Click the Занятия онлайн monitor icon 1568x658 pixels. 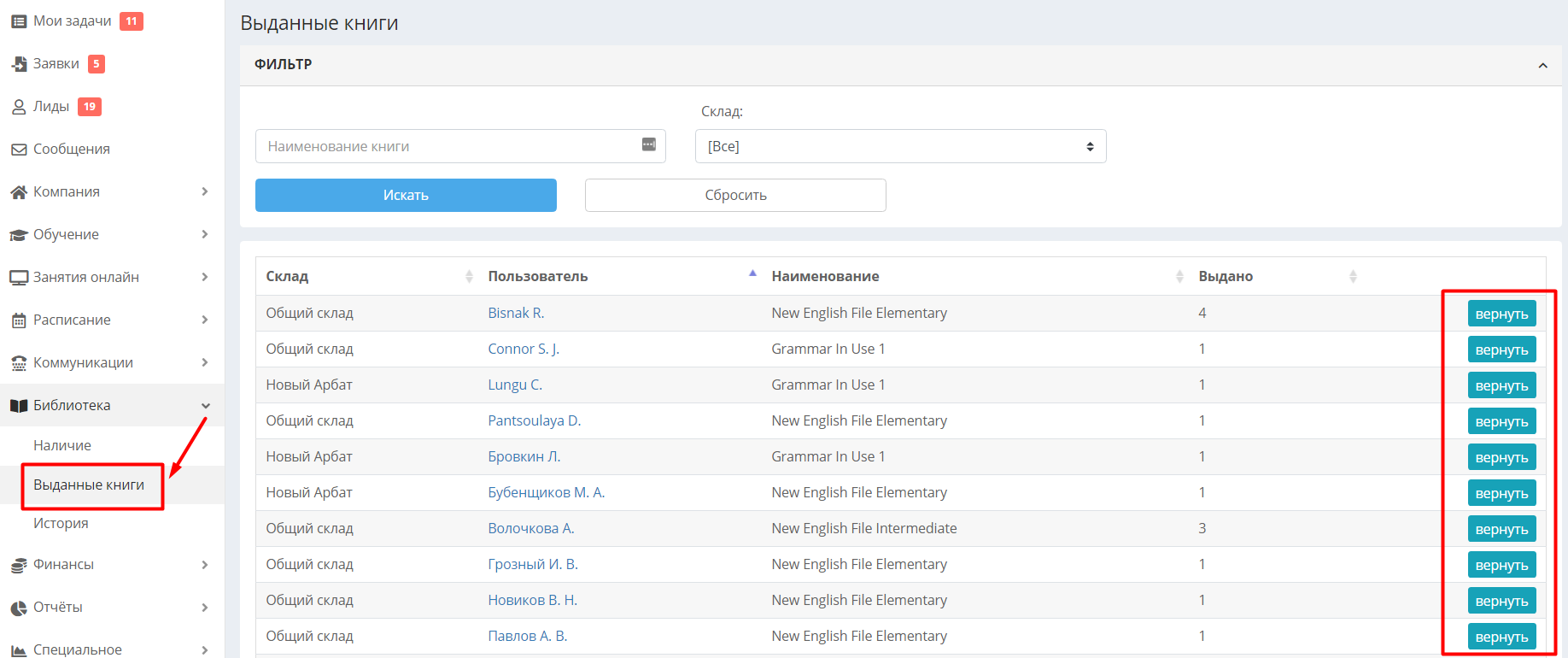19,278
